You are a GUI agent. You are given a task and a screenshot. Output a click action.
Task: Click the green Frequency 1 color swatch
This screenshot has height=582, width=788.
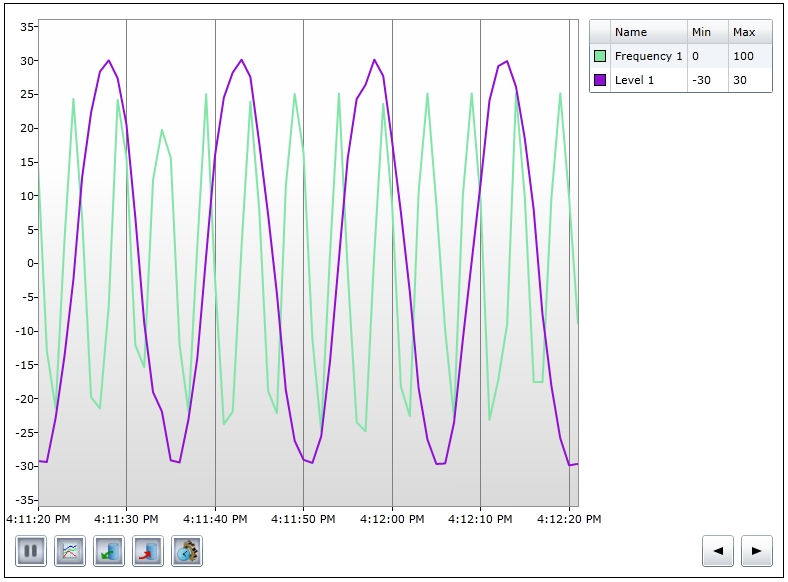600,56
